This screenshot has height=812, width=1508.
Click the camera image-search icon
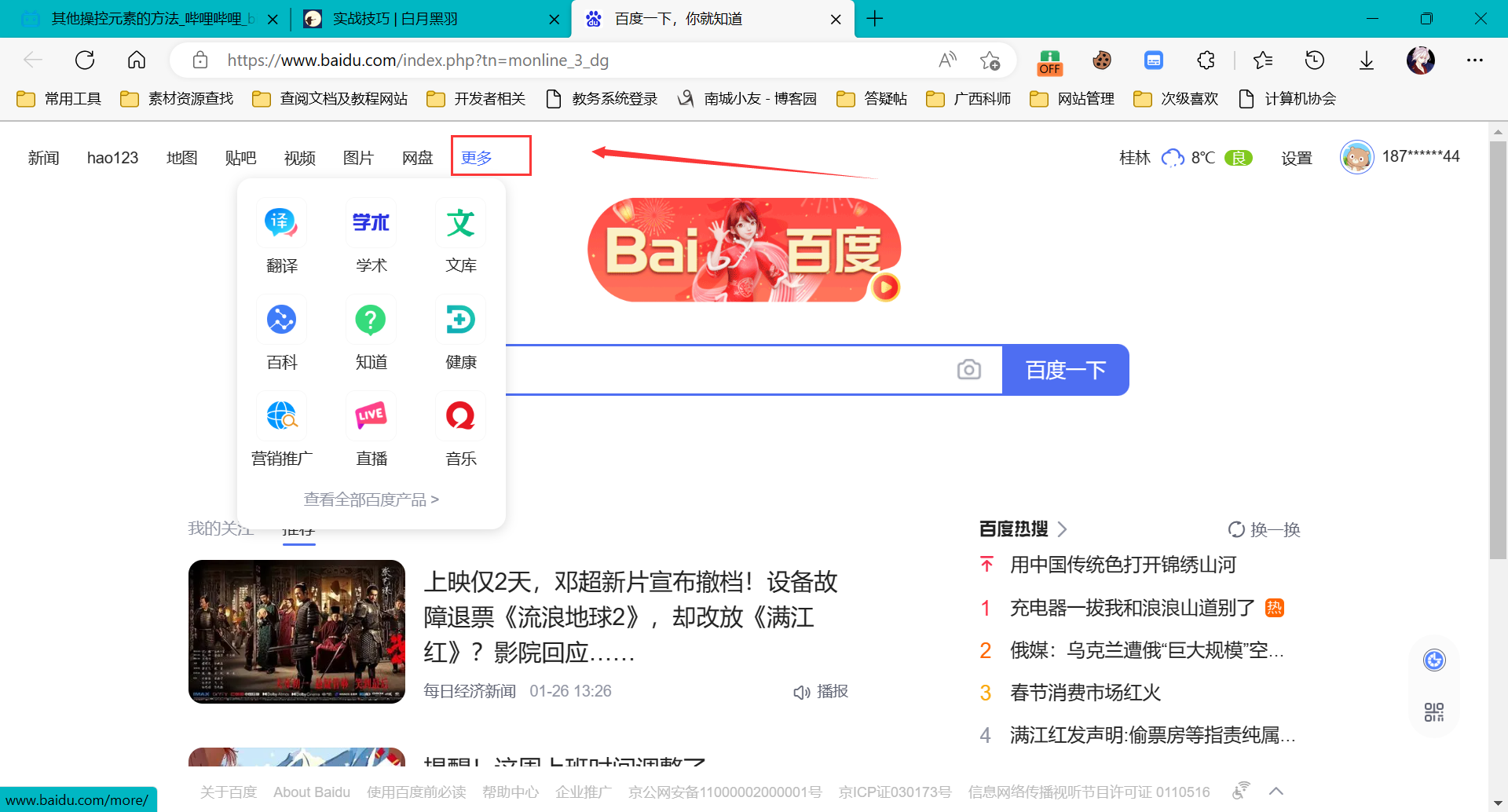[969, 369]
